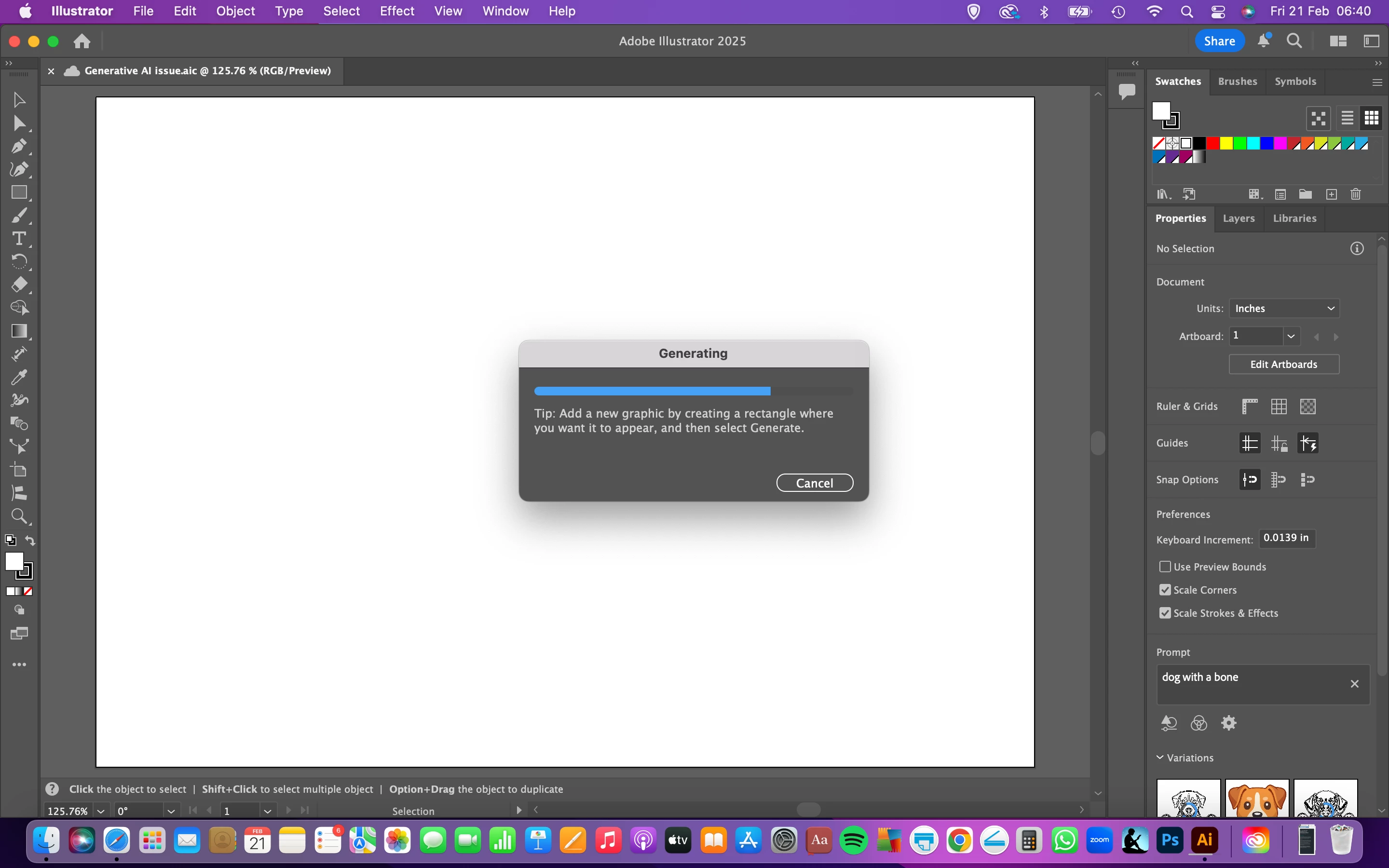Screen dimensions: 1389x868
Task: Activate the Zoom tool
Action: (18, 516)
